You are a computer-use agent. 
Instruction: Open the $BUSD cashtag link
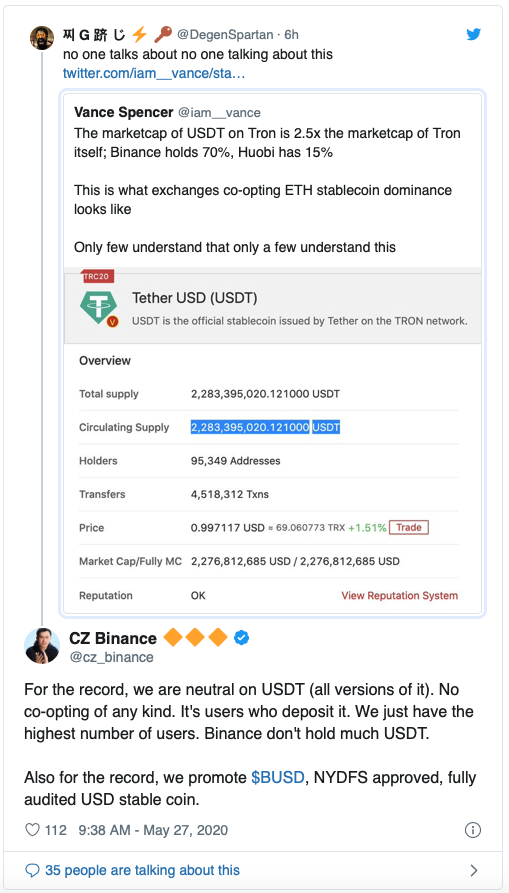pyautogui.click(x=278, y=777)
